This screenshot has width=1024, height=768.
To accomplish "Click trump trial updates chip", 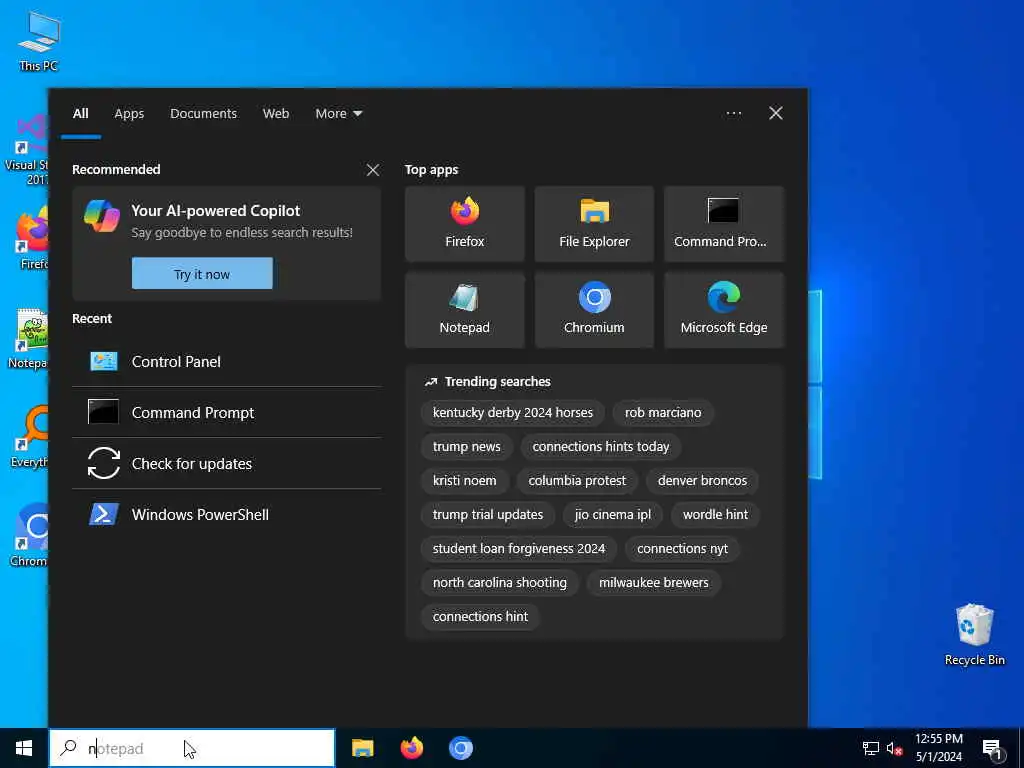I will (488, 515).
